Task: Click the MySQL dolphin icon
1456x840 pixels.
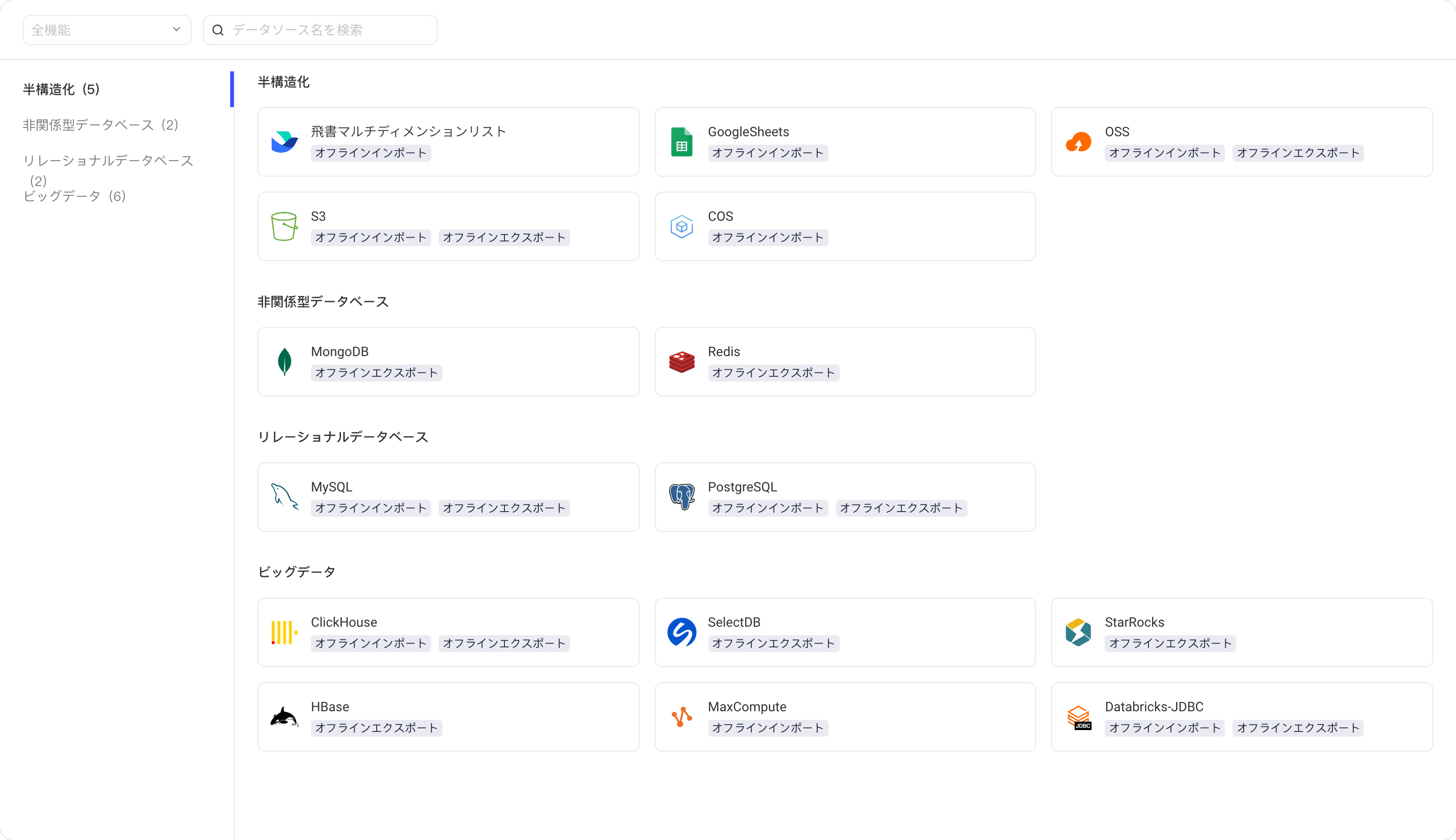Action: (x=284, y=497)
